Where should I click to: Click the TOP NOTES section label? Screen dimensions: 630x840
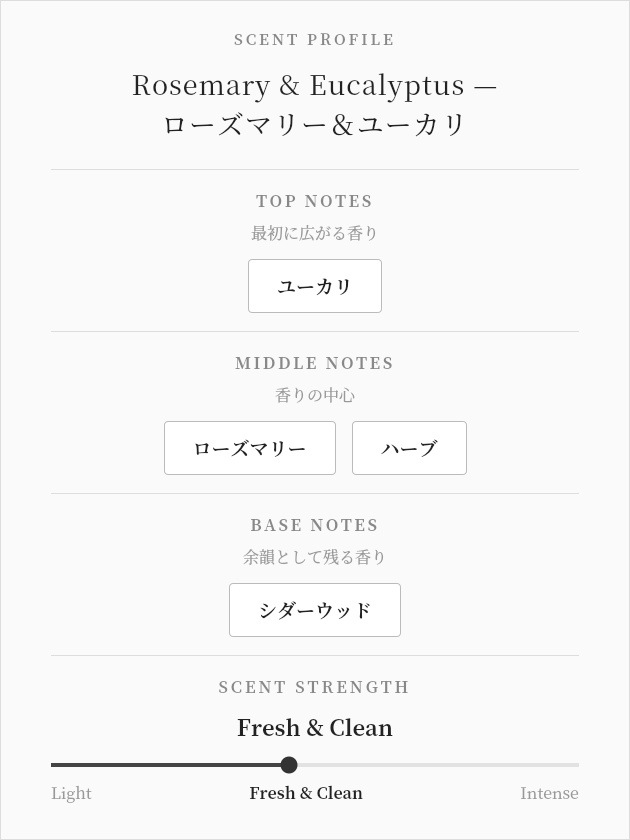[314, 201]
